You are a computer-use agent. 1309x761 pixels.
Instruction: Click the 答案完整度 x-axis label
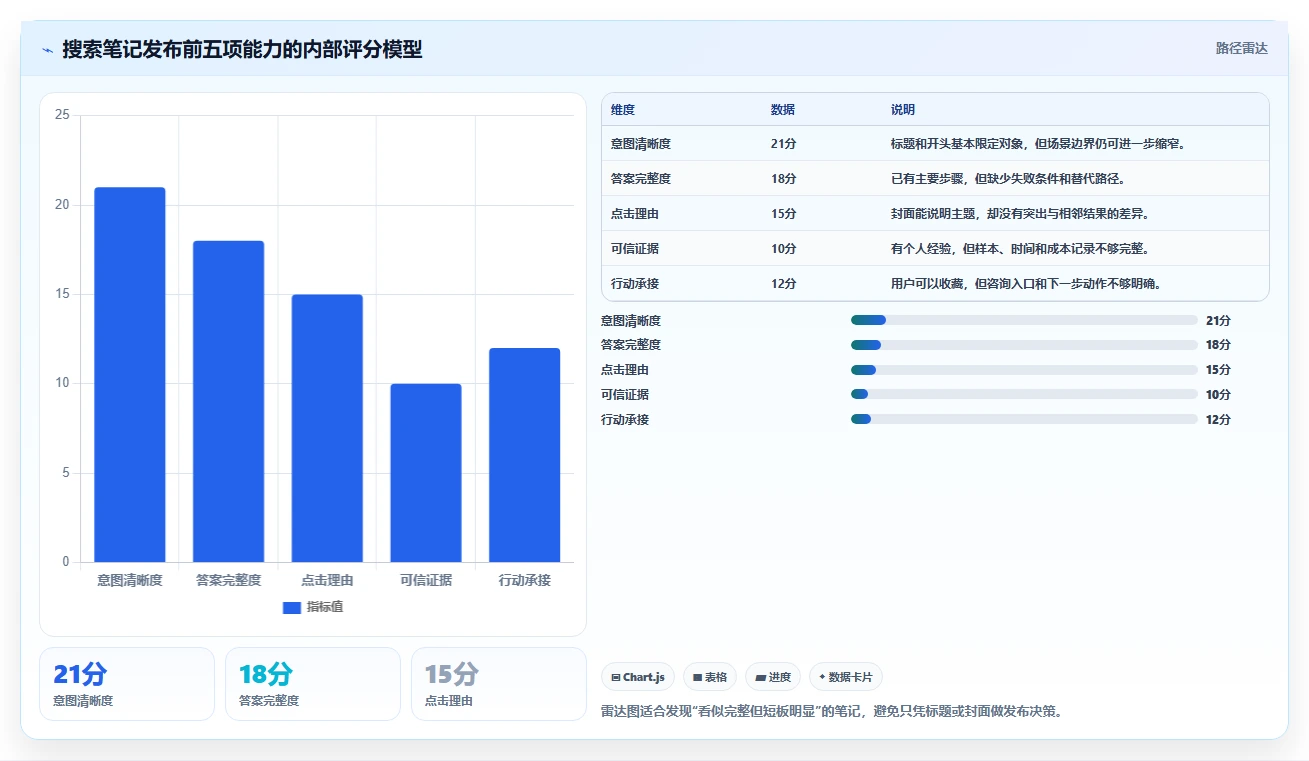[x=228, y=580]
